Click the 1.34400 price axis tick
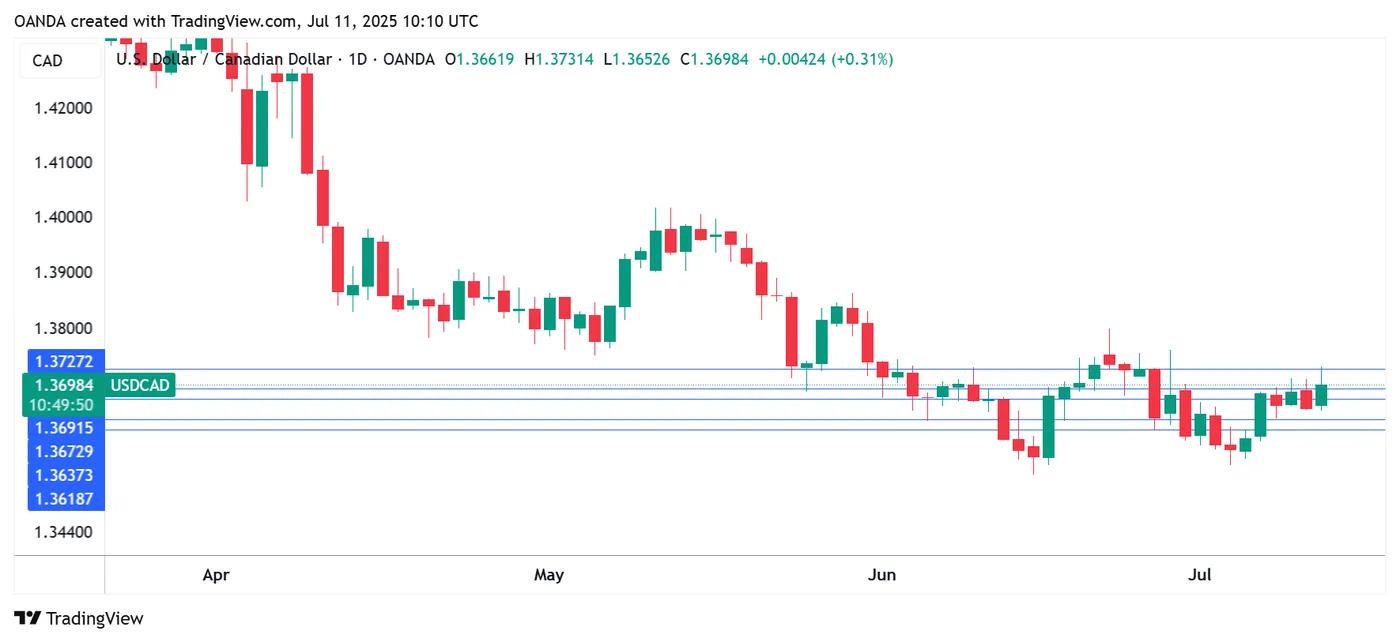The height and width of the screenshot is (642, 1400). coord(63,532)
